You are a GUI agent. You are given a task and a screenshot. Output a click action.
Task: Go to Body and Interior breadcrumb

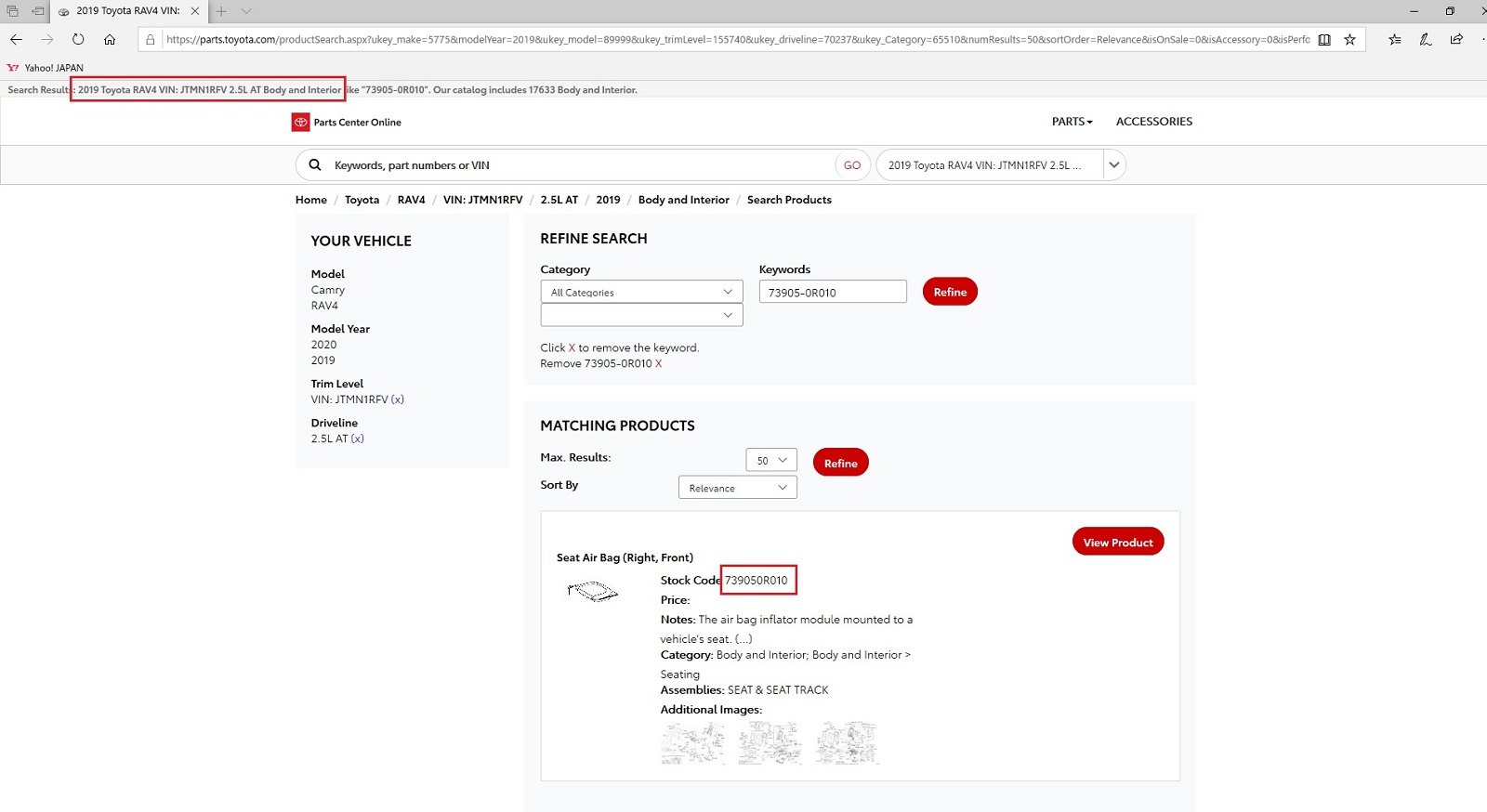(683, 200)
